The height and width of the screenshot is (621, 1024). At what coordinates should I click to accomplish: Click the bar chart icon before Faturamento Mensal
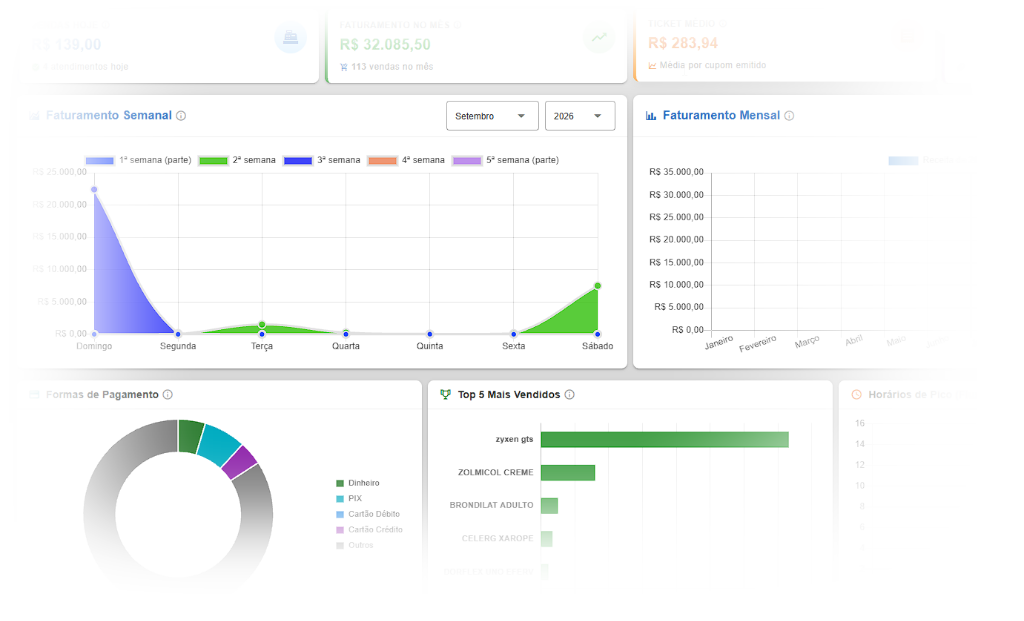point(650,116)
